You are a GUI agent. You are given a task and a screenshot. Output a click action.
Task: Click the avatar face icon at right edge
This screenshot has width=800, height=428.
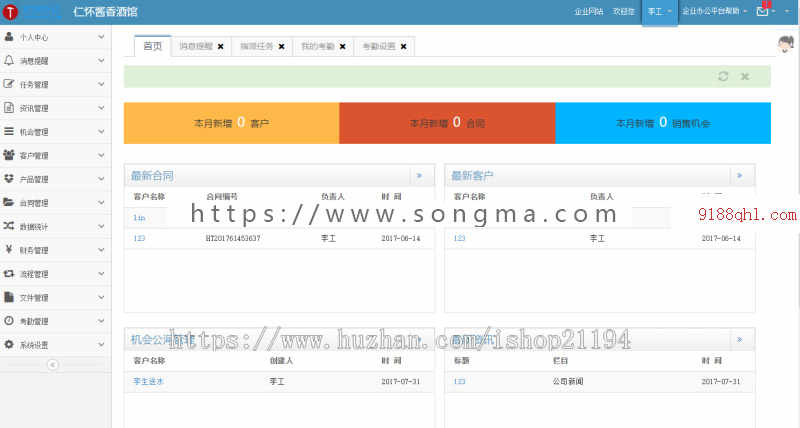(786, 44)
